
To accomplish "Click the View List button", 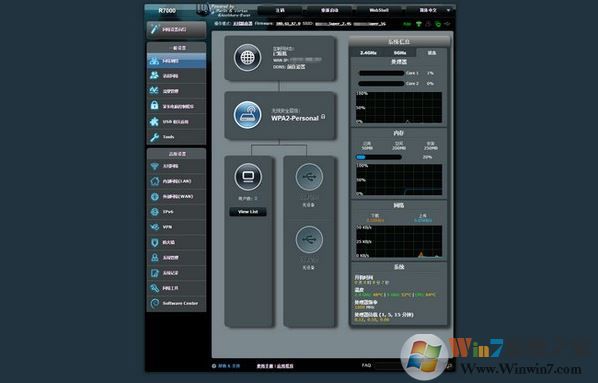I will (248, 212).
